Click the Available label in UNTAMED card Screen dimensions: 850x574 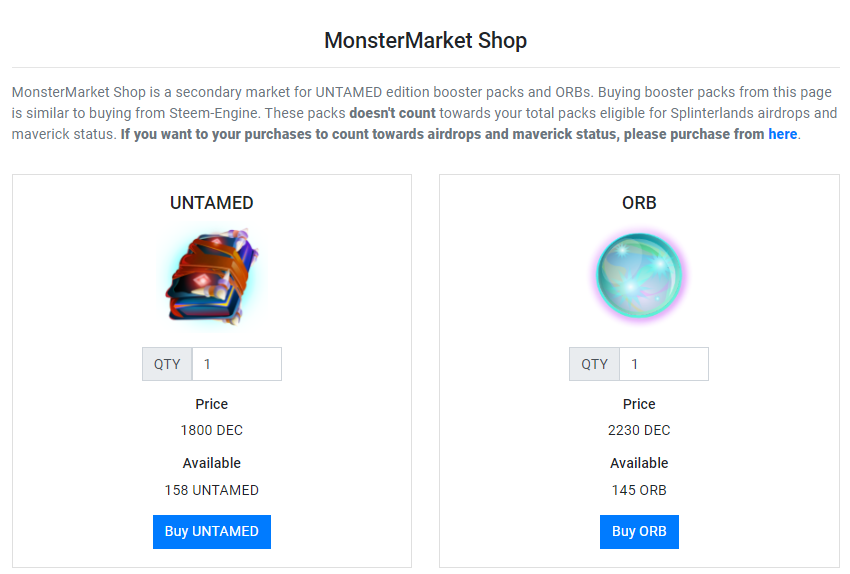[x=211, y=464]
